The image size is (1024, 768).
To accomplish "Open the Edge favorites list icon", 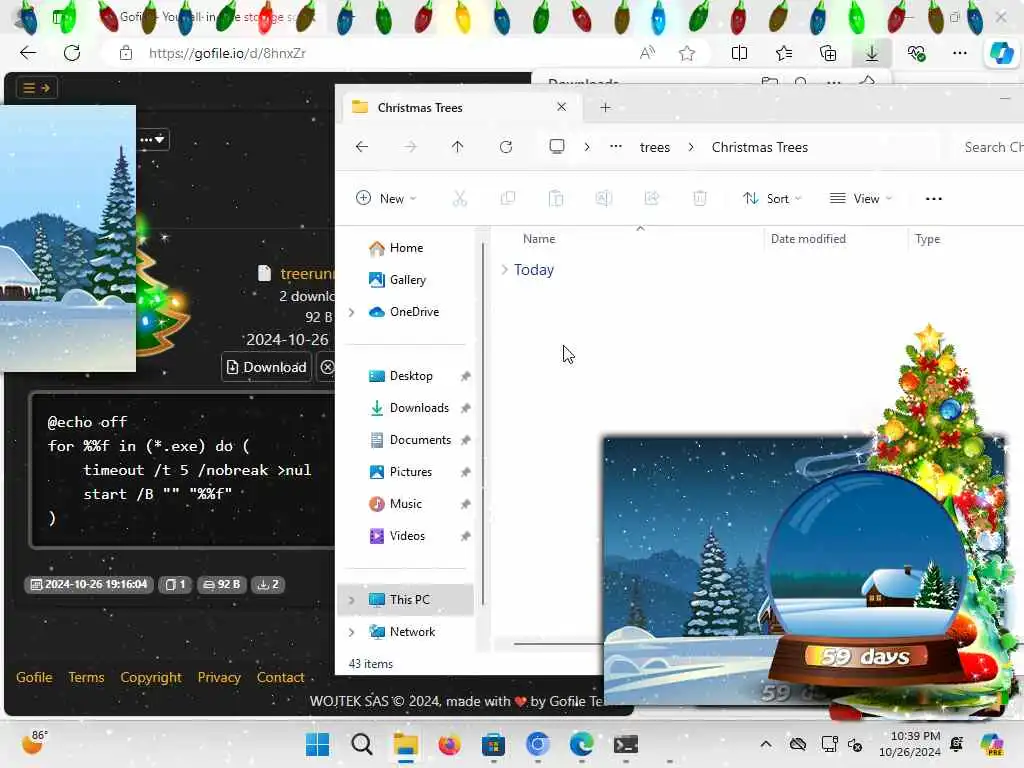I will [x=784, y=53].
